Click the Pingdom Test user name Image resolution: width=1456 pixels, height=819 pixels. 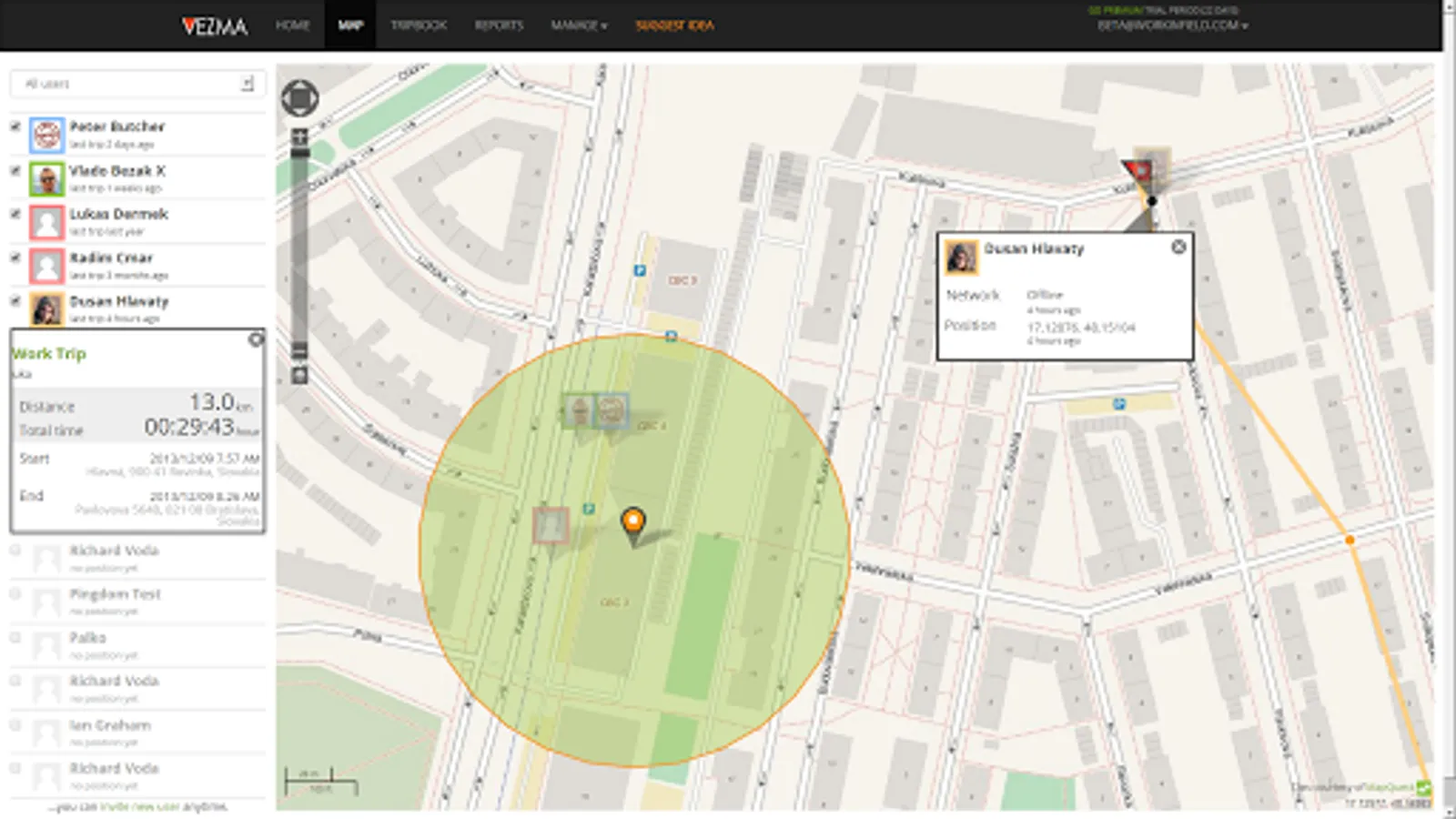(115, 594)
